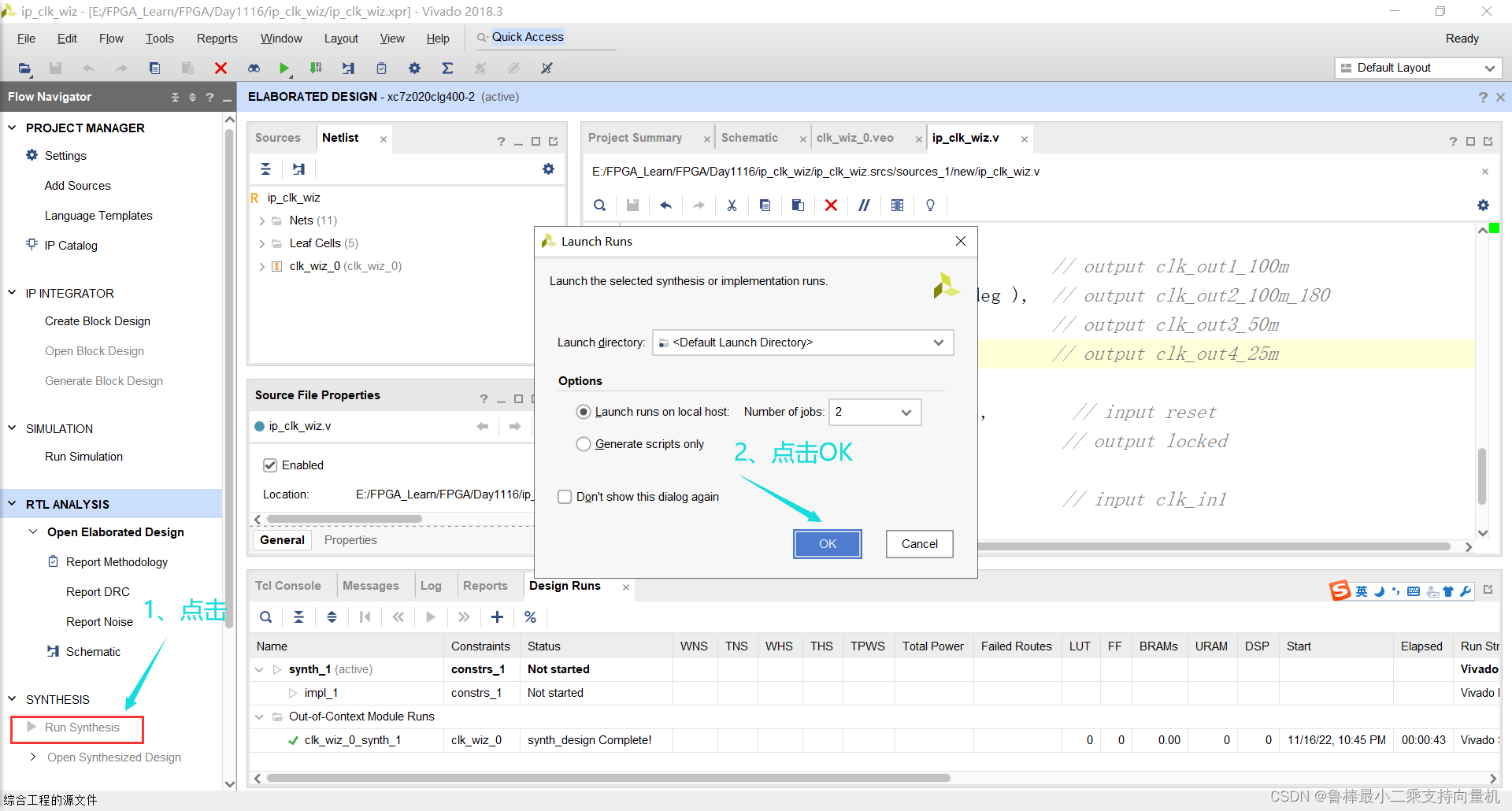Image resolution: width=1512 pixels, height=811 pixels.
Task: Expand the Nets (11) tree node
Action: 262,221
